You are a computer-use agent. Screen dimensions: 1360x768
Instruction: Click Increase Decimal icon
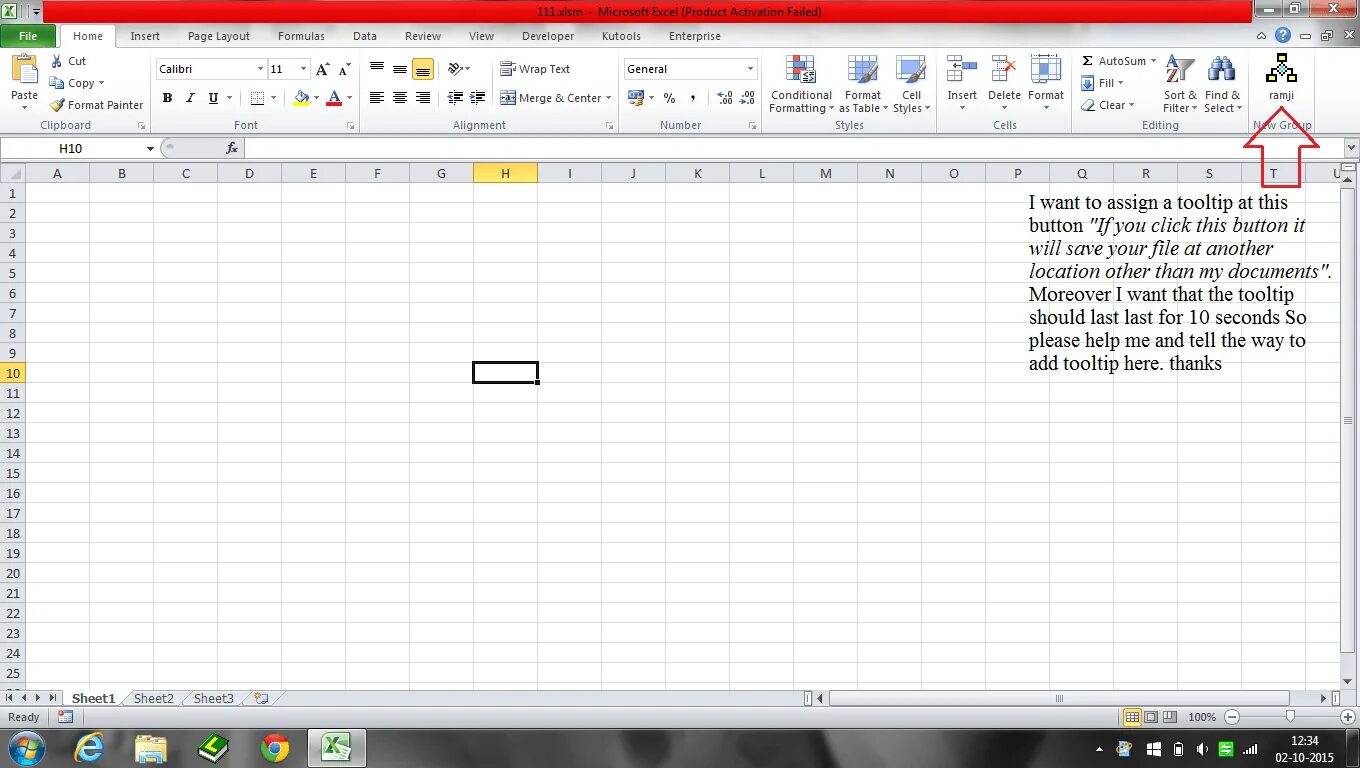(x=725, y=98)
